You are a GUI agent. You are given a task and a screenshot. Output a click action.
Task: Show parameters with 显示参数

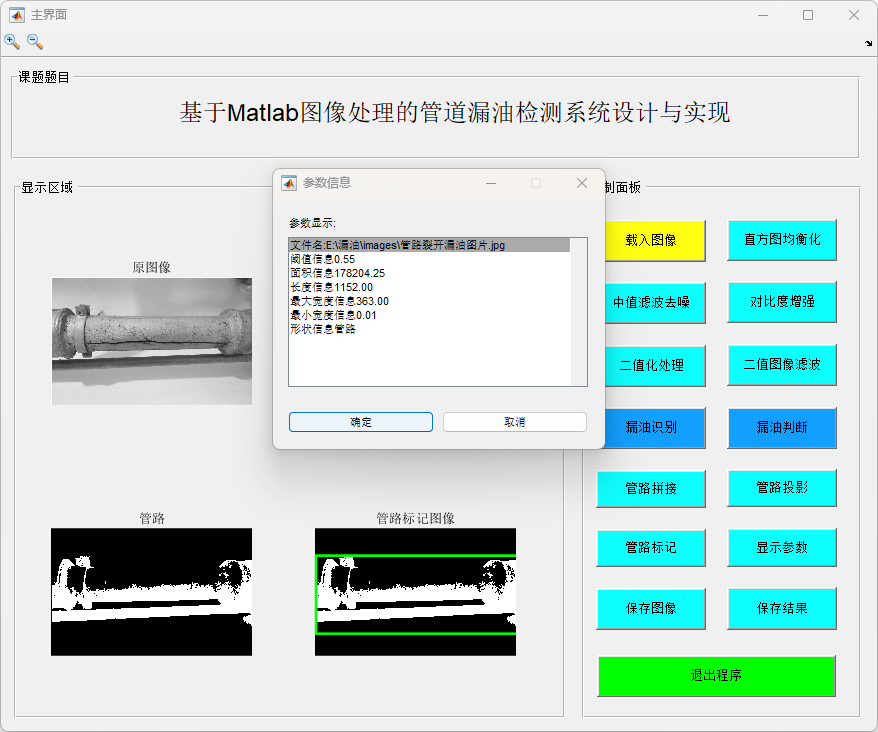click(x=782, y=548)
